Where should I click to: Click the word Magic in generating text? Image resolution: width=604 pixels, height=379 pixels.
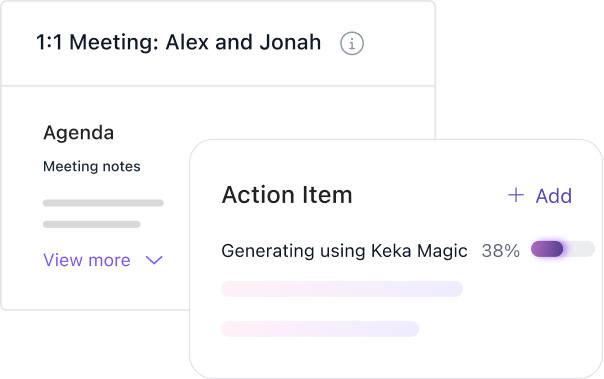point(442,252)
